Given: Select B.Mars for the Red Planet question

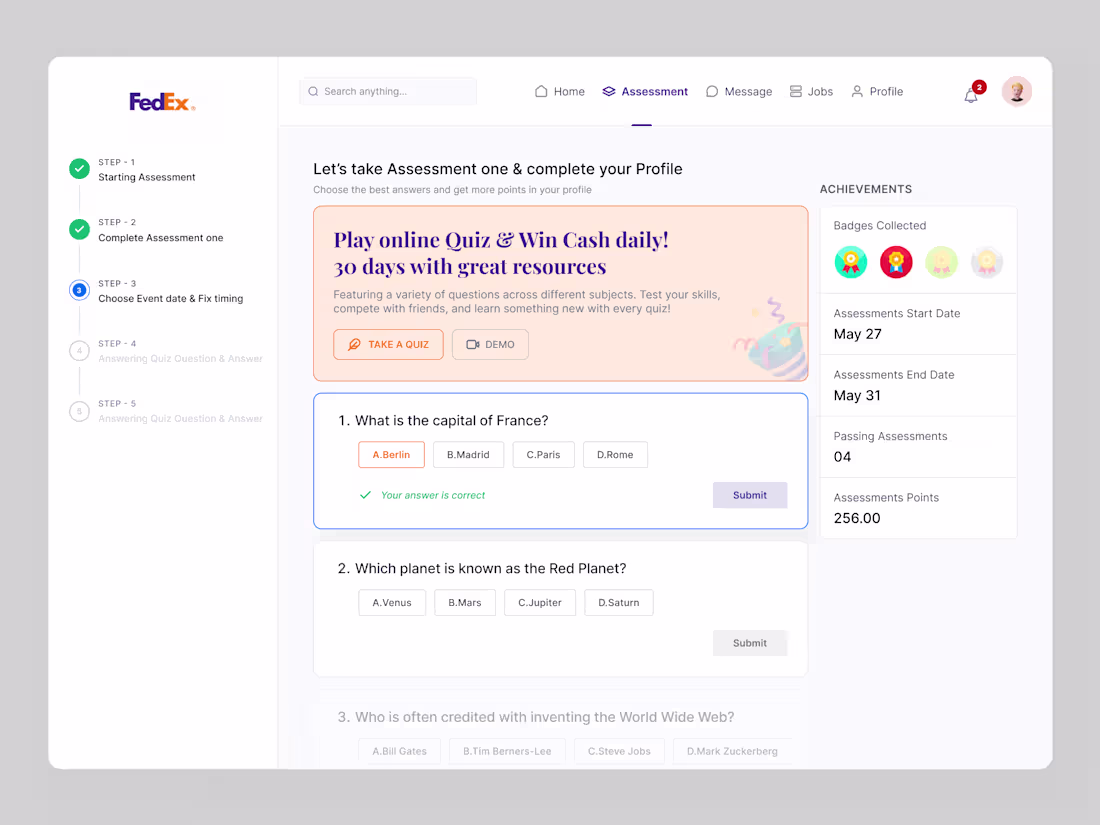Looking at the screenshot, I should [x=464, y=602].
